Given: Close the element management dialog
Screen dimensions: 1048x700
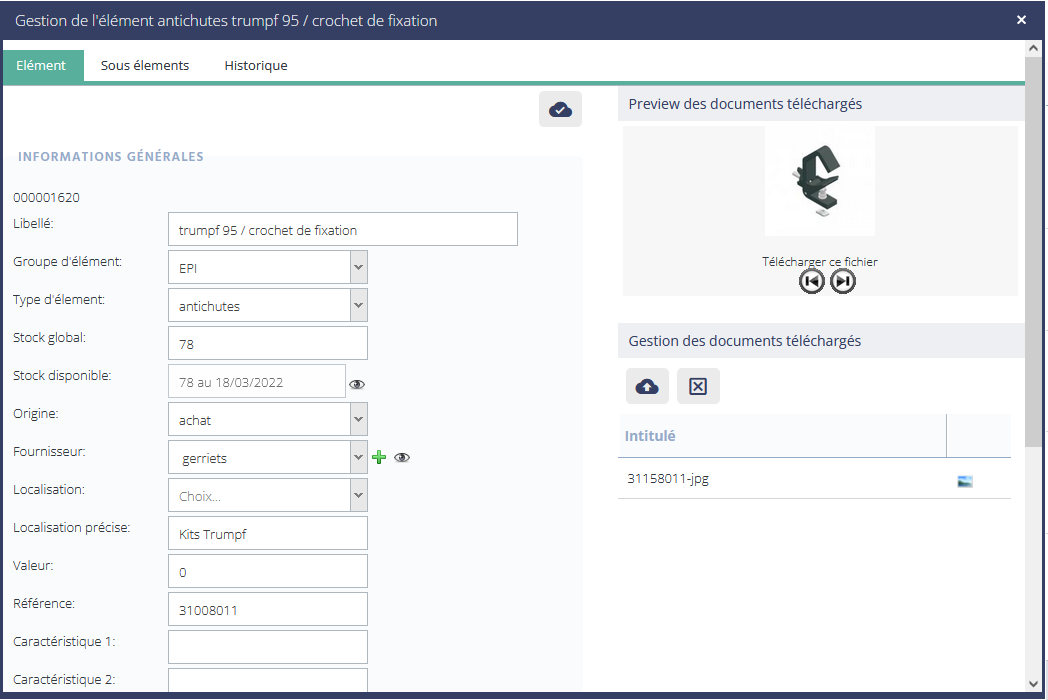Looking at the screenshot, I should click(x=1021, y=20).
